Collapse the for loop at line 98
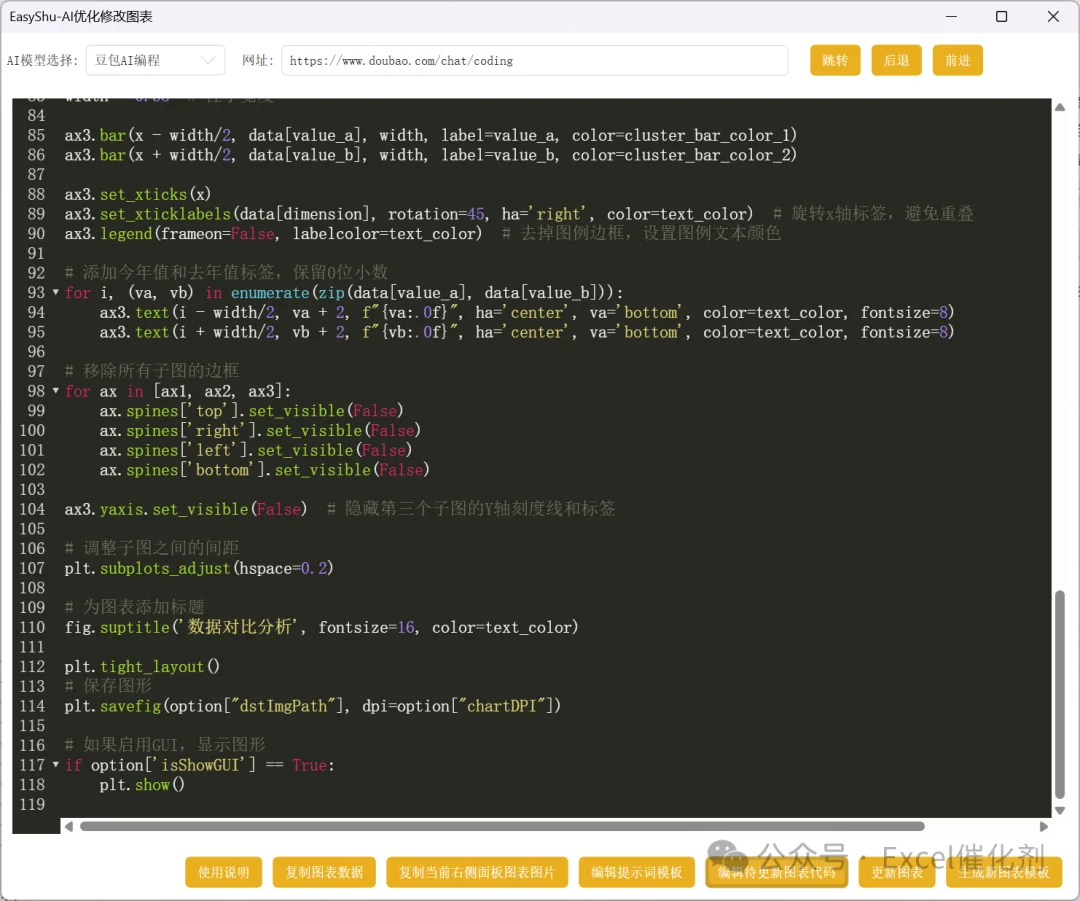Viewport: 1080px width, 901px height. coord(56,391)
